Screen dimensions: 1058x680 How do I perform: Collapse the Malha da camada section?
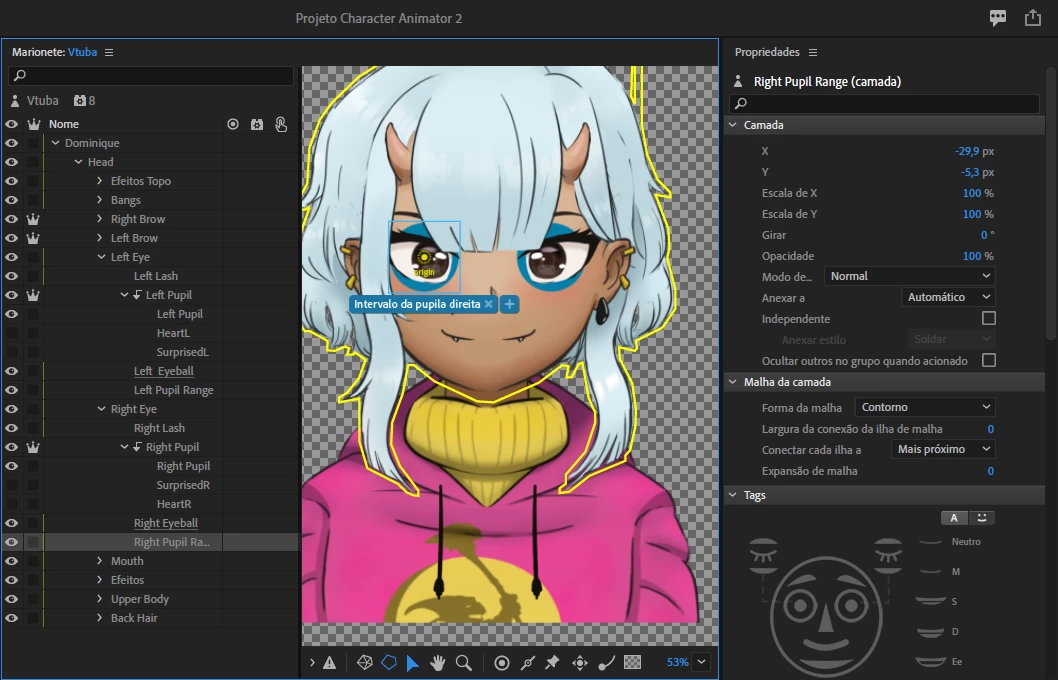coord(733,382)
